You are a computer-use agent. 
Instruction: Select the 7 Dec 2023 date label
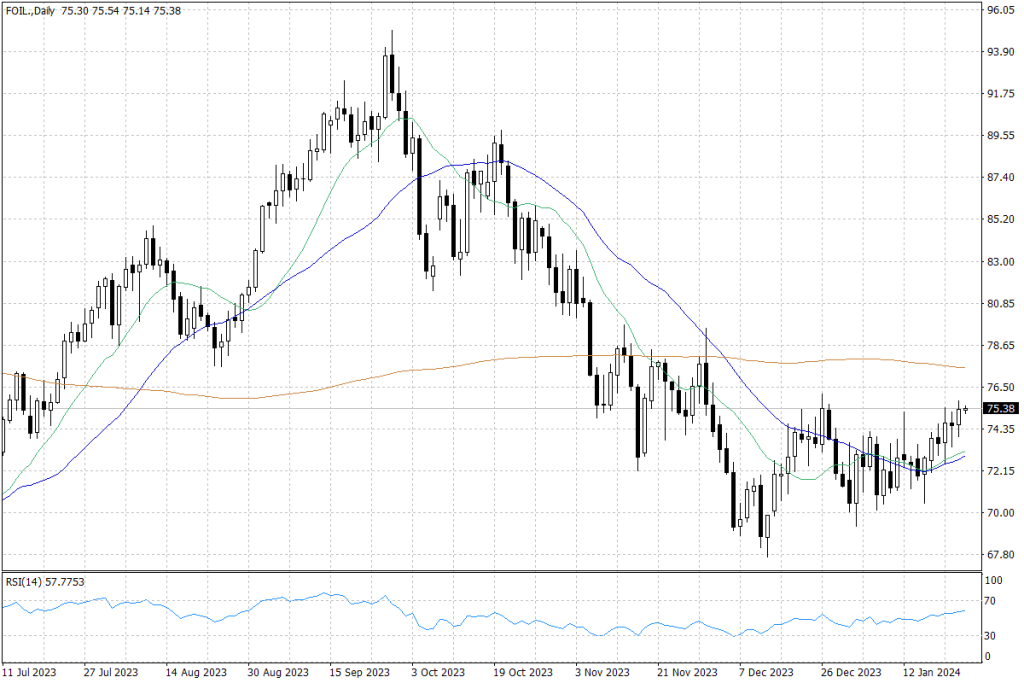tap(765, 672)
